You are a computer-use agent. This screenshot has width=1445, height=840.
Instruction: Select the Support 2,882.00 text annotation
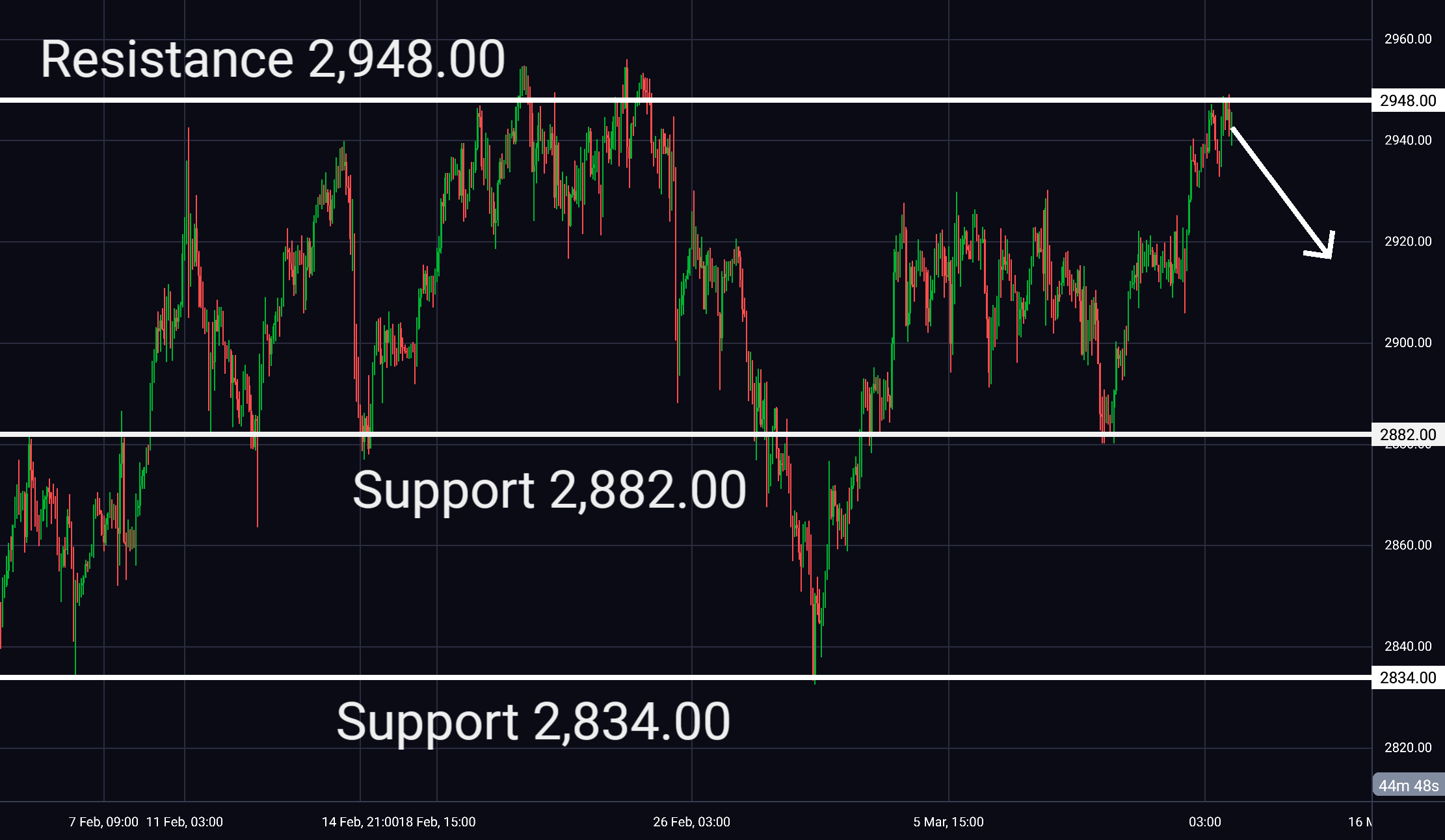click(550, 490)
